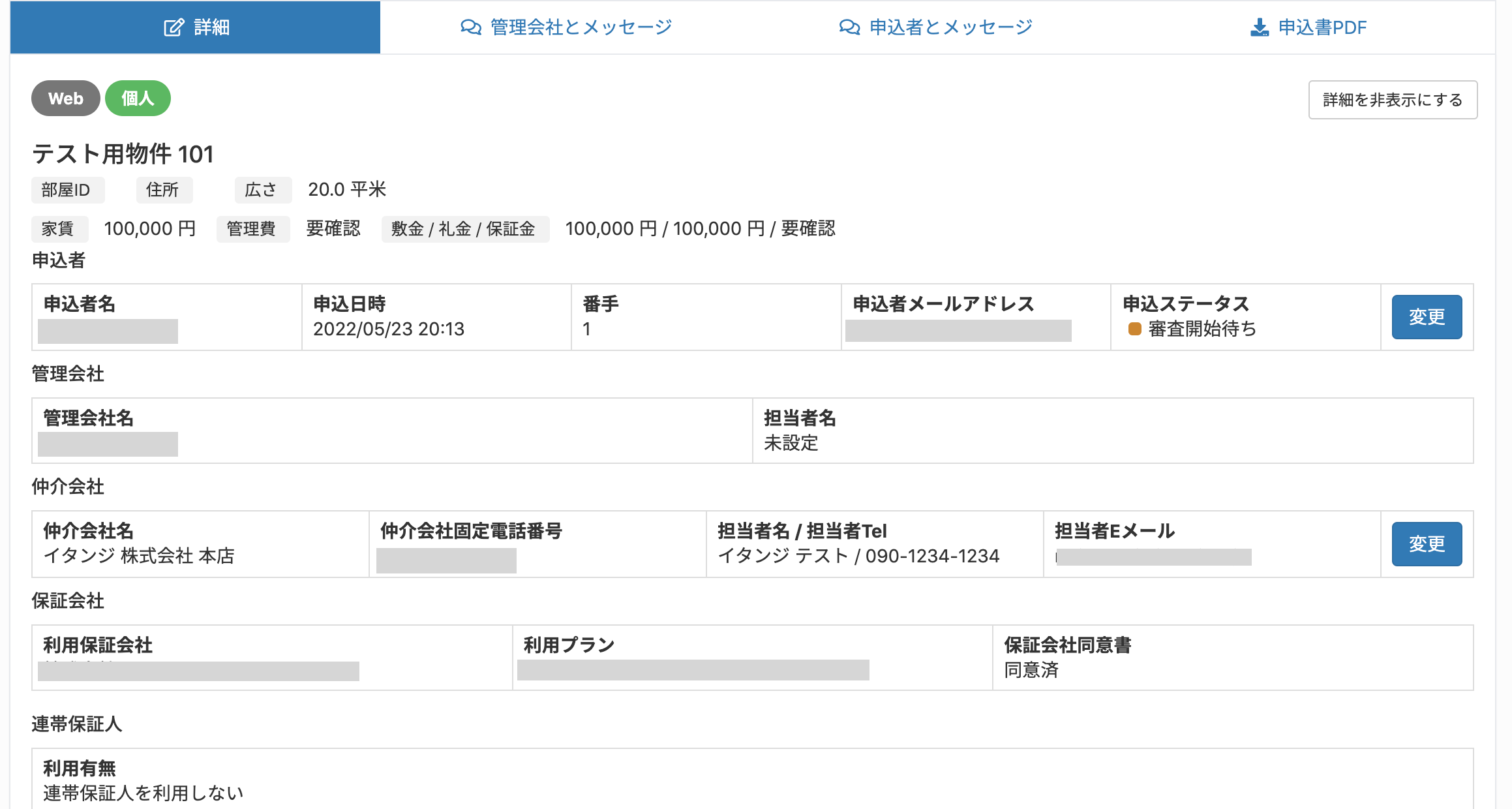This screenshot has height=809, width=1512.
Task: Click the value 未設定
Action: (791, 443)
